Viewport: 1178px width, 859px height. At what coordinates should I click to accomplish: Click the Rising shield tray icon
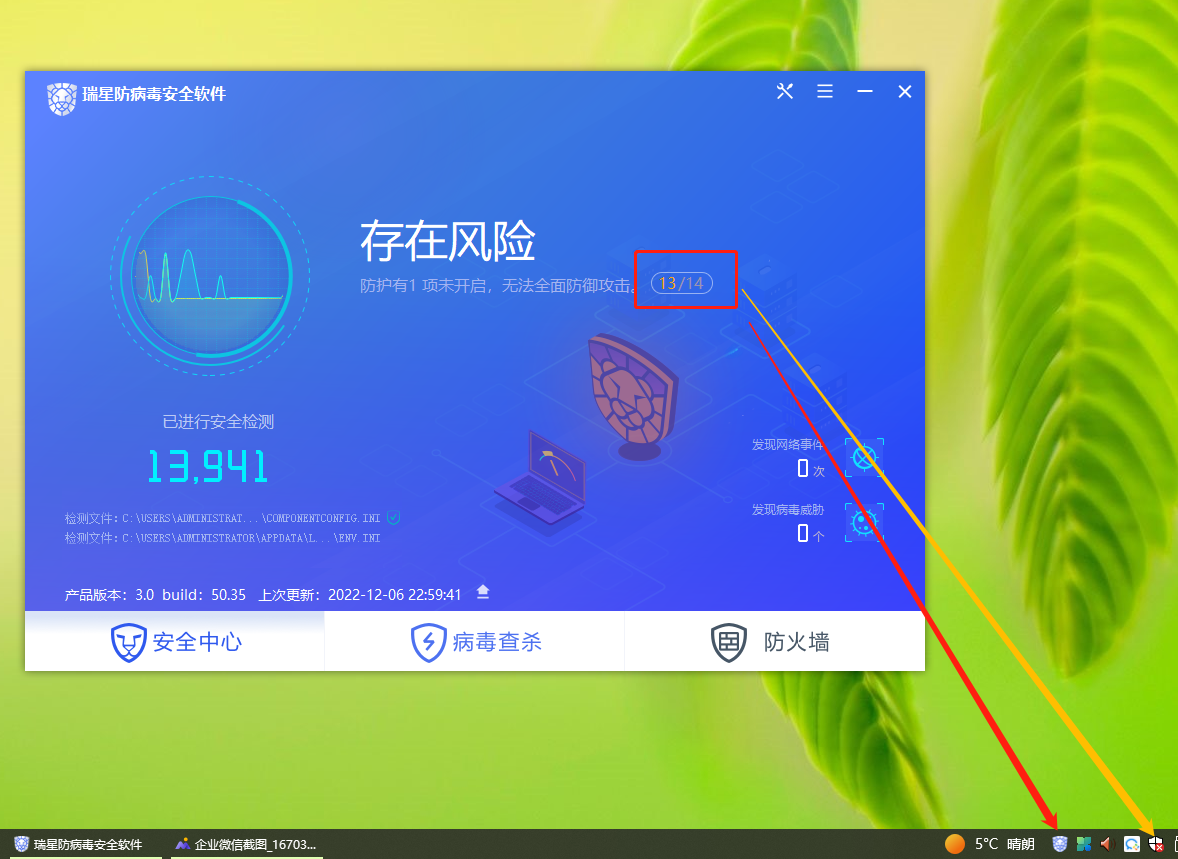(x=1059, y=844)
